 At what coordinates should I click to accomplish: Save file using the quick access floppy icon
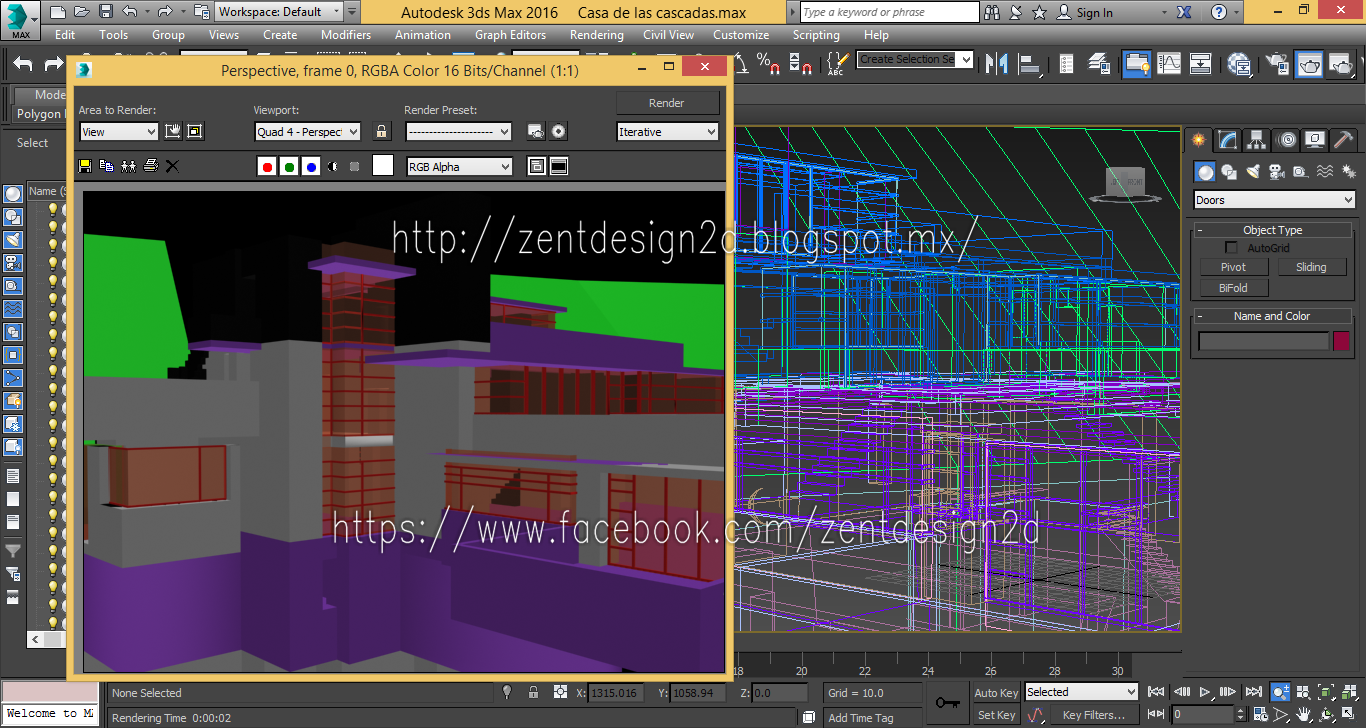pos(105,12)
